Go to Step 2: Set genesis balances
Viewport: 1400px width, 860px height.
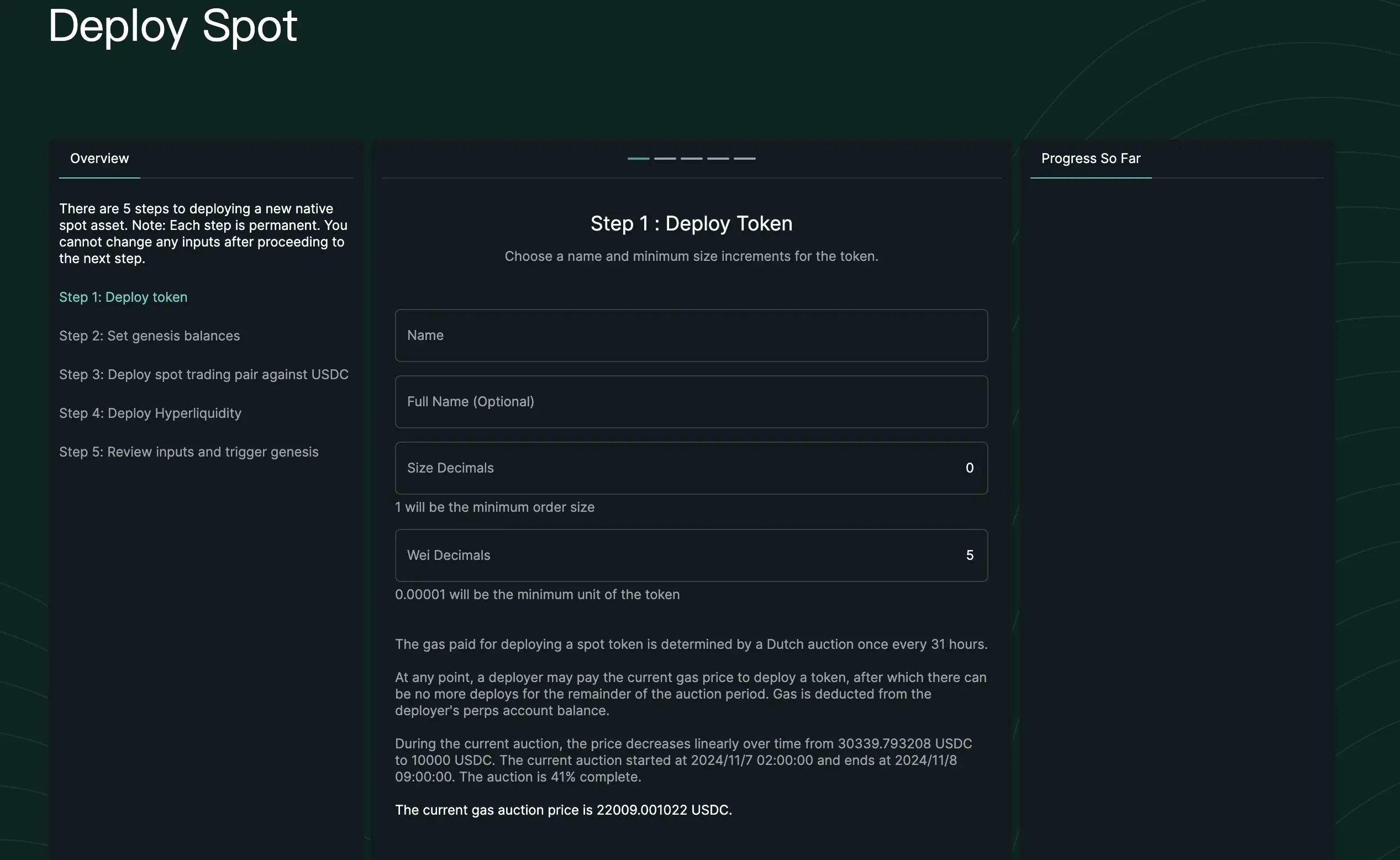(150, 336)
